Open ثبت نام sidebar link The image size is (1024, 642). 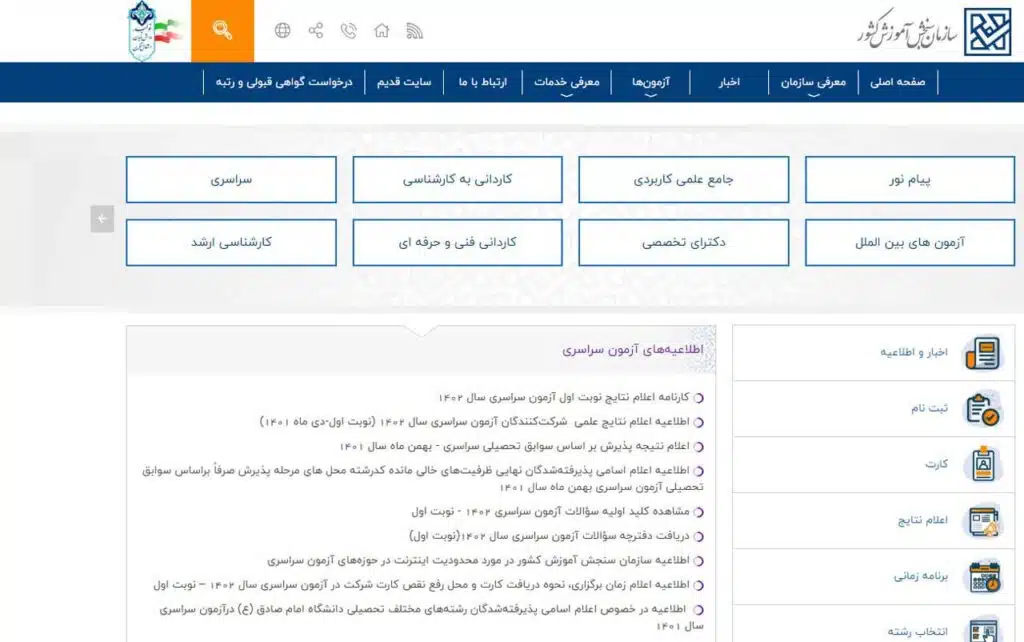[x=929, y=408]
